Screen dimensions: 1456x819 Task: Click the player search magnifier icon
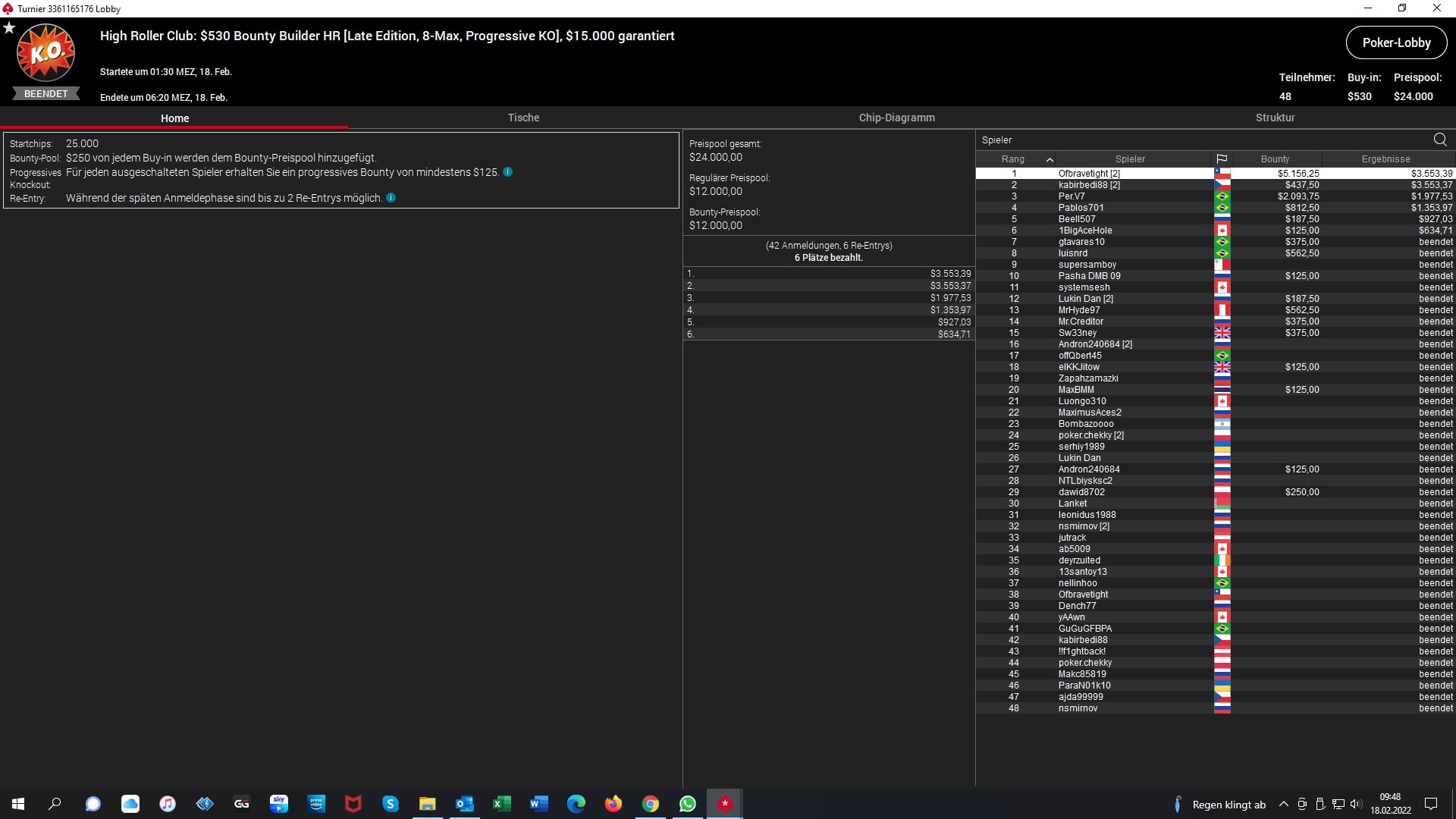[x=1440, y=140]
